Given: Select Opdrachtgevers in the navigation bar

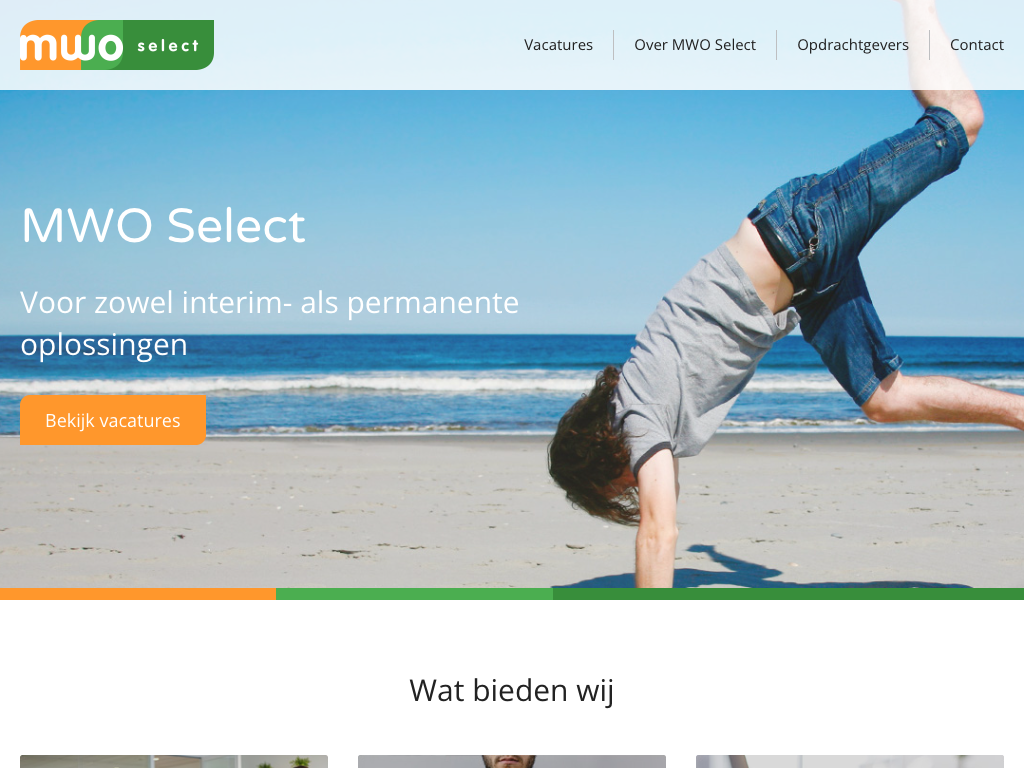Looking at the screenshot, I should pos(853,45).
